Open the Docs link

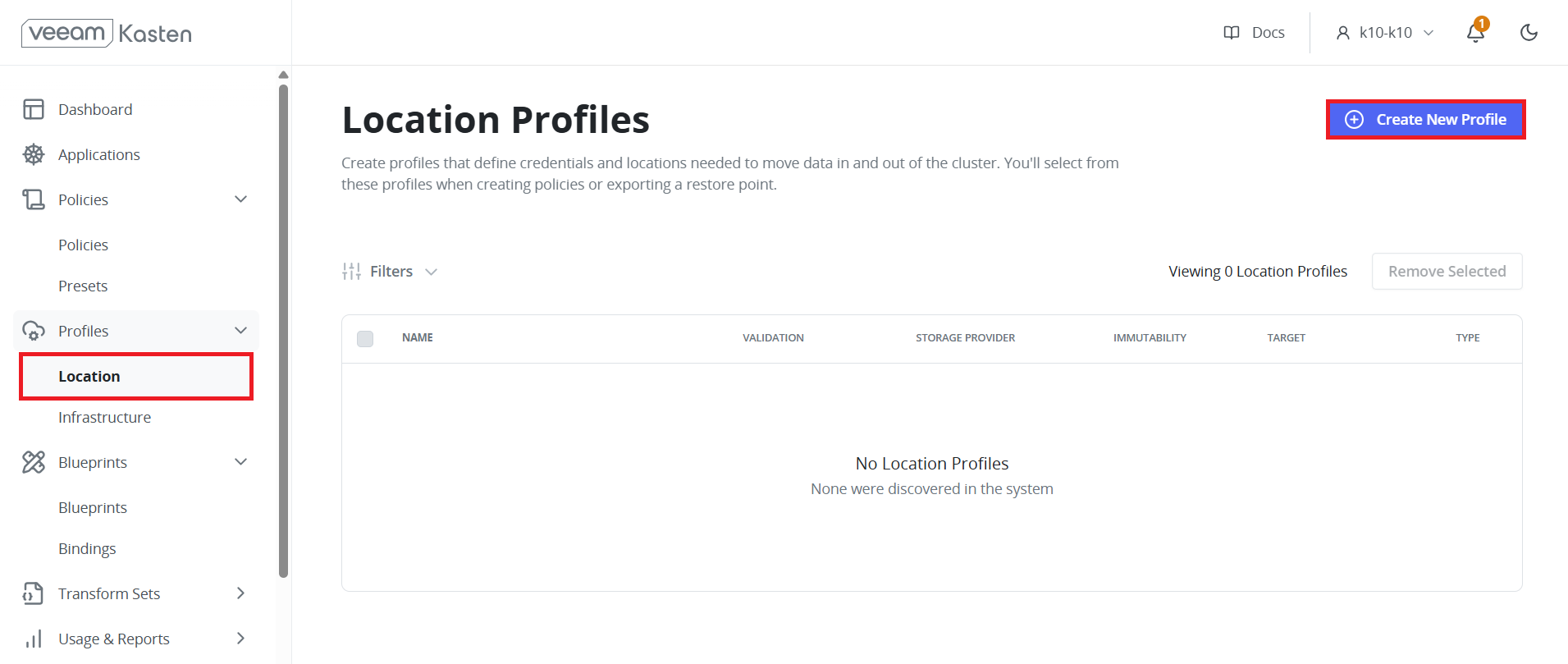[1254, 32]
